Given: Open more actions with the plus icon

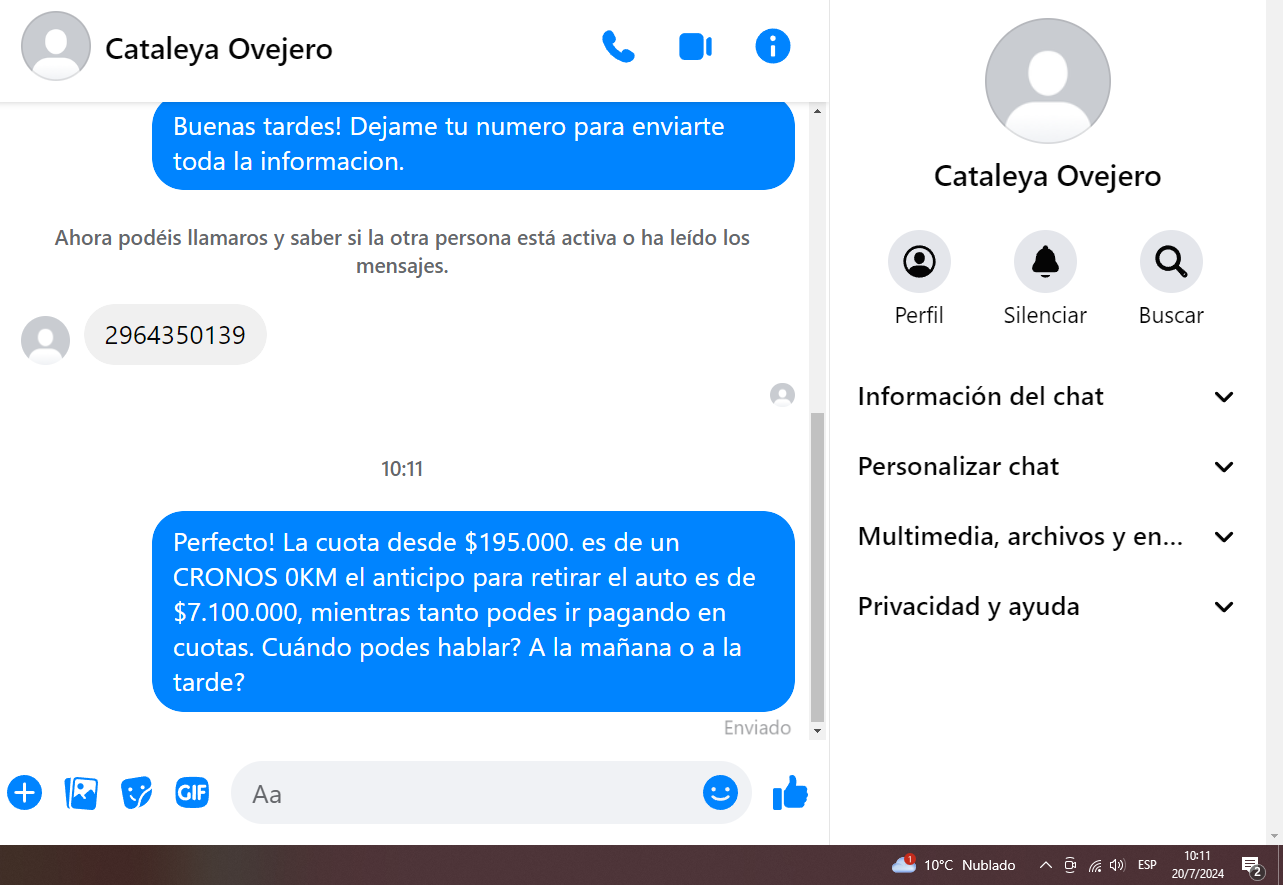Looking at the screenshot, I should click(25, 793).
